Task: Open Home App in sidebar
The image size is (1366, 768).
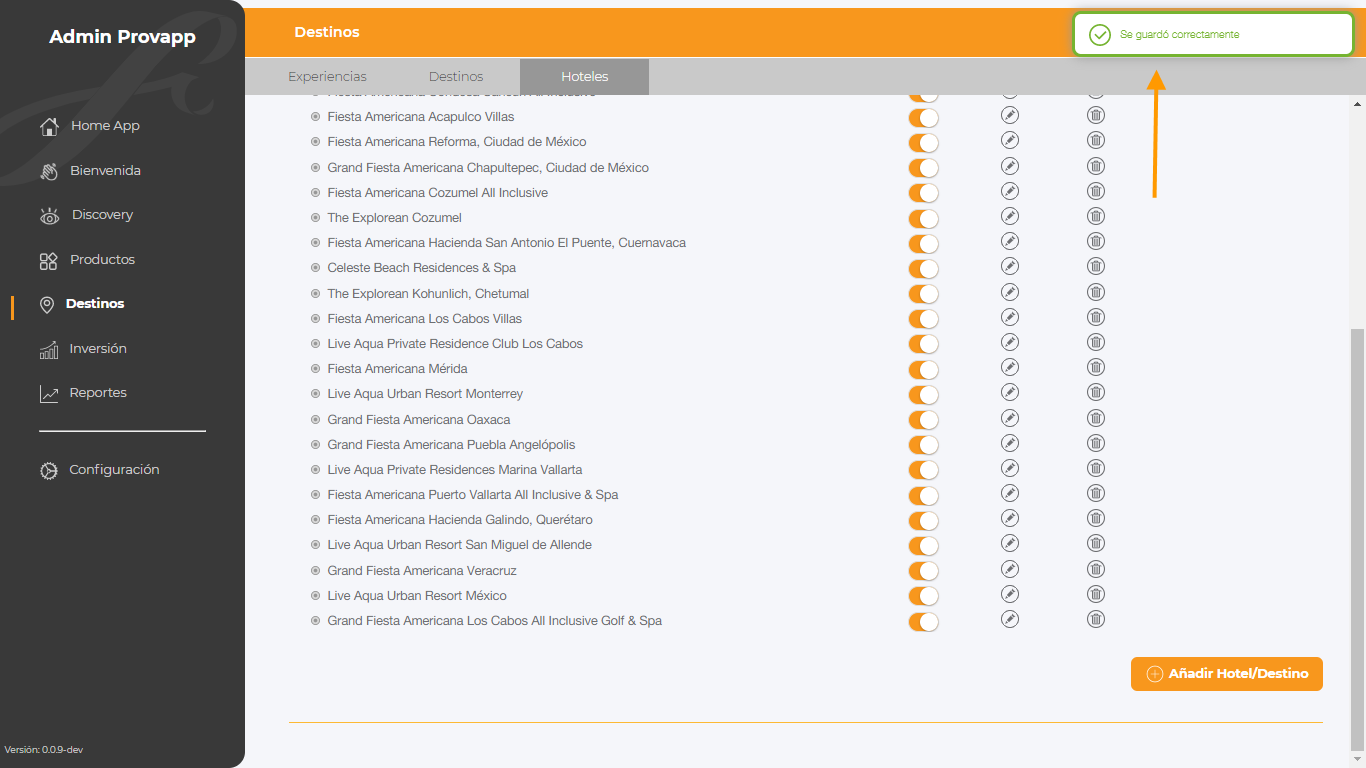Action: point(89,126)
